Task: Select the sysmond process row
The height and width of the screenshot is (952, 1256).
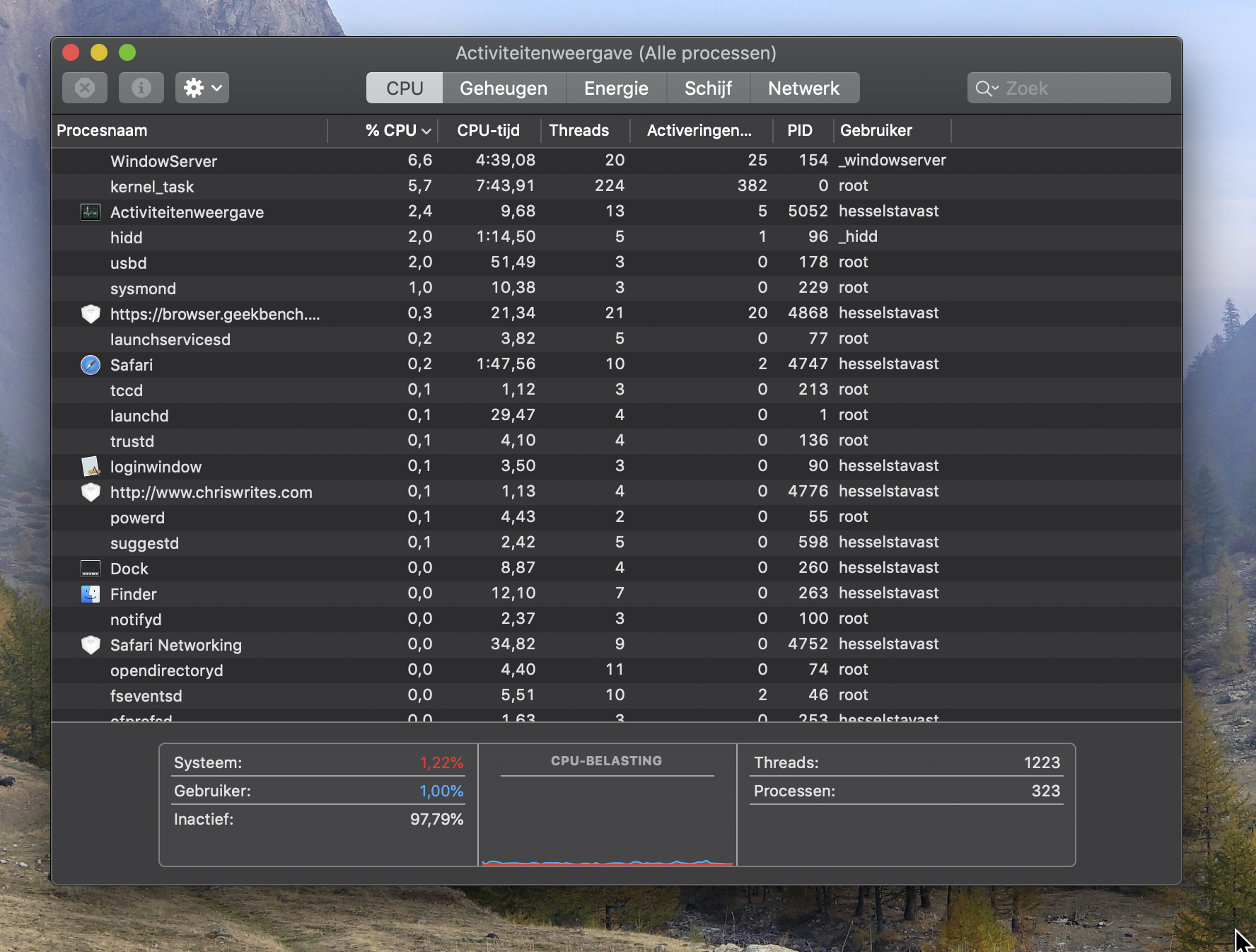Action: pyautogui.click(x=617, y=288)
